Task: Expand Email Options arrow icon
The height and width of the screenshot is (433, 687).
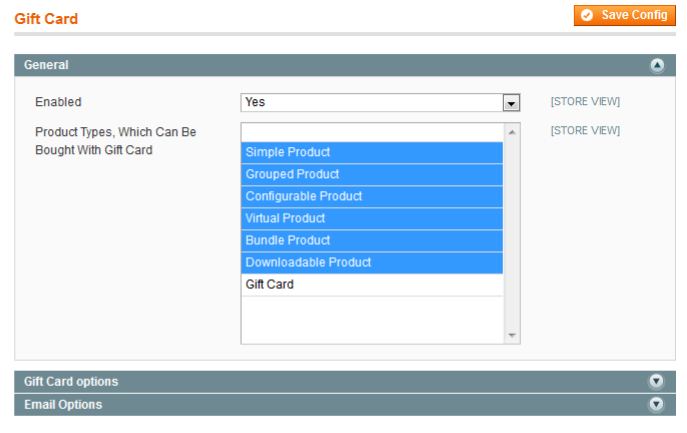Action: coord(657,405)
